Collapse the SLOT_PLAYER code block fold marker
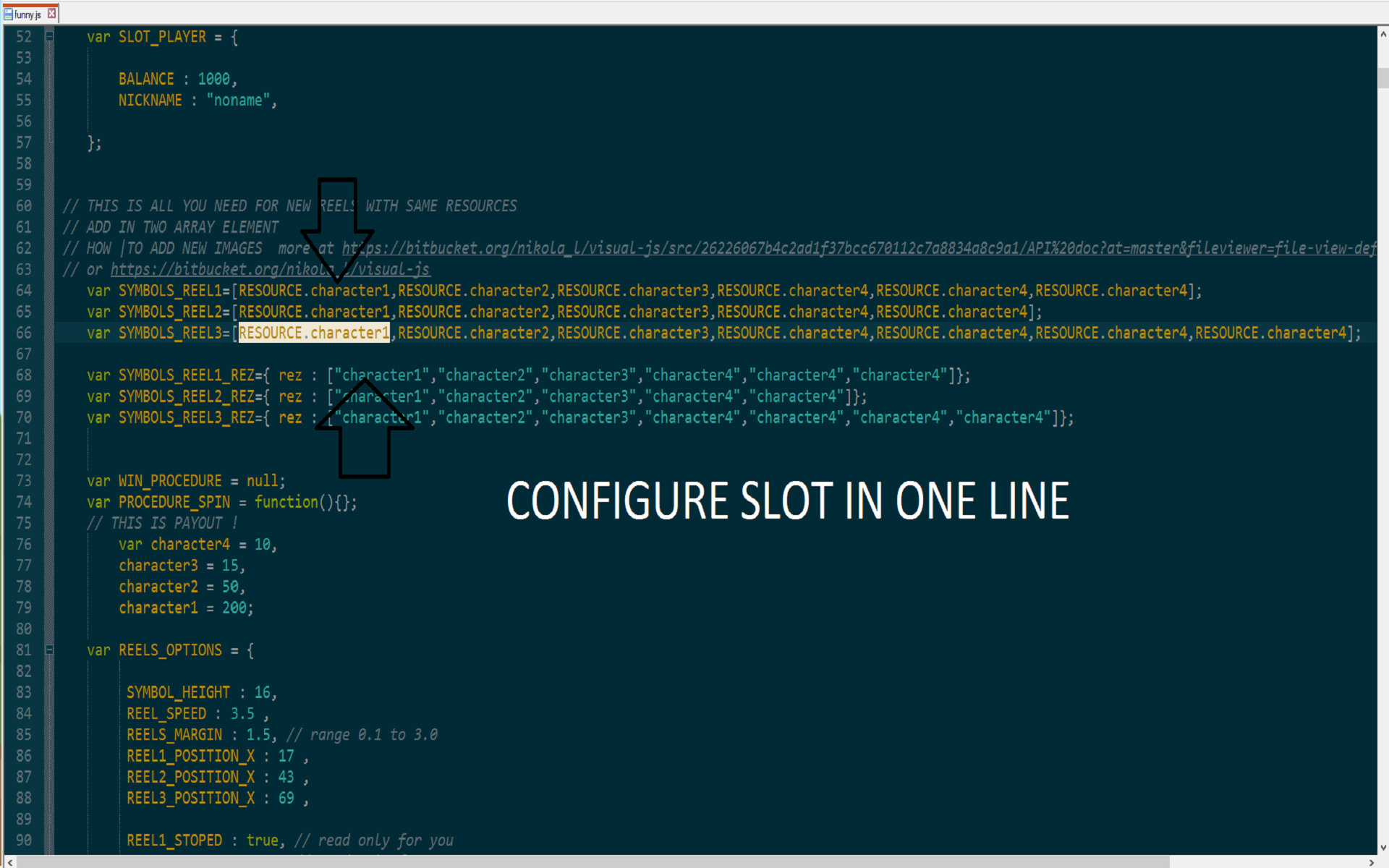 pos(49,35)
